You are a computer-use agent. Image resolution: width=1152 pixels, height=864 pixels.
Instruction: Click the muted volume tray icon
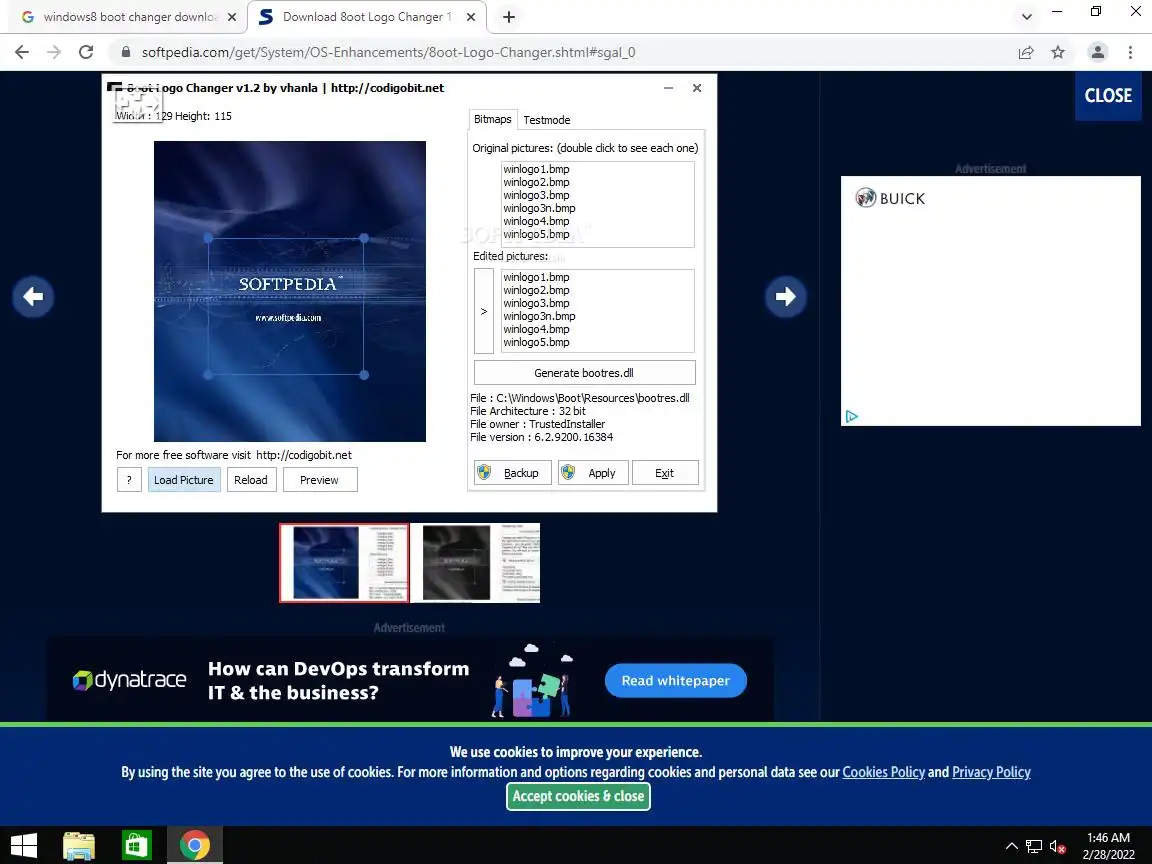point(1057,846)
